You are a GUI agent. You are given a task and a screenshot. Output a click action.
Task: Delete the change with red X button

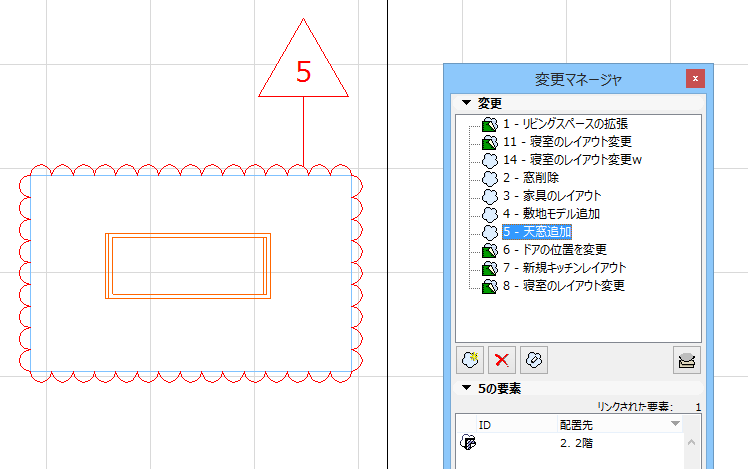[502, 360]
